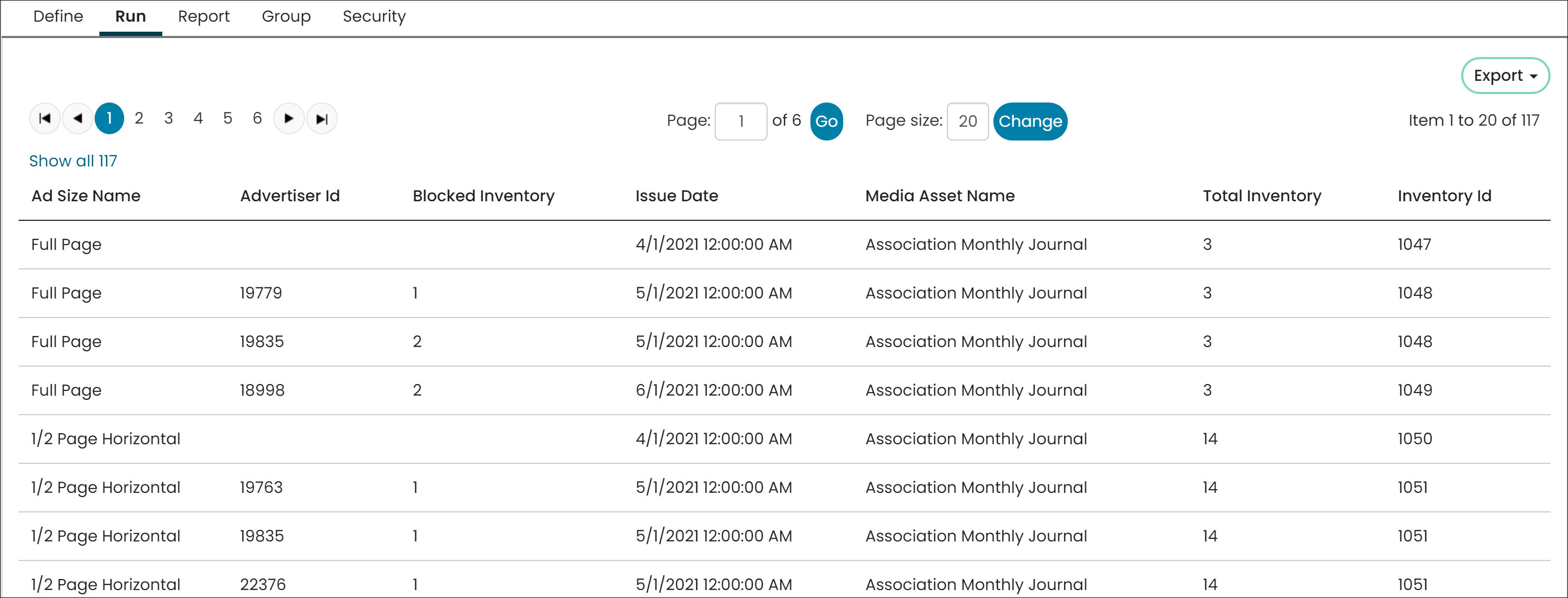Open the Security tab
The height and width of the screenshot is (598, 1568).
374,16
